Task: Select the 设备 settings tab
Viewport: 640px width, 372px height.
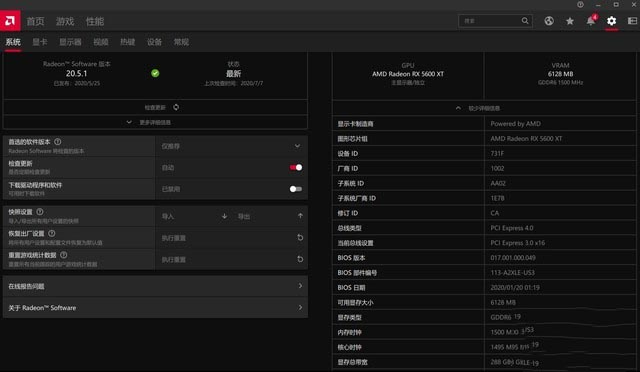Action: coord(154,42)
